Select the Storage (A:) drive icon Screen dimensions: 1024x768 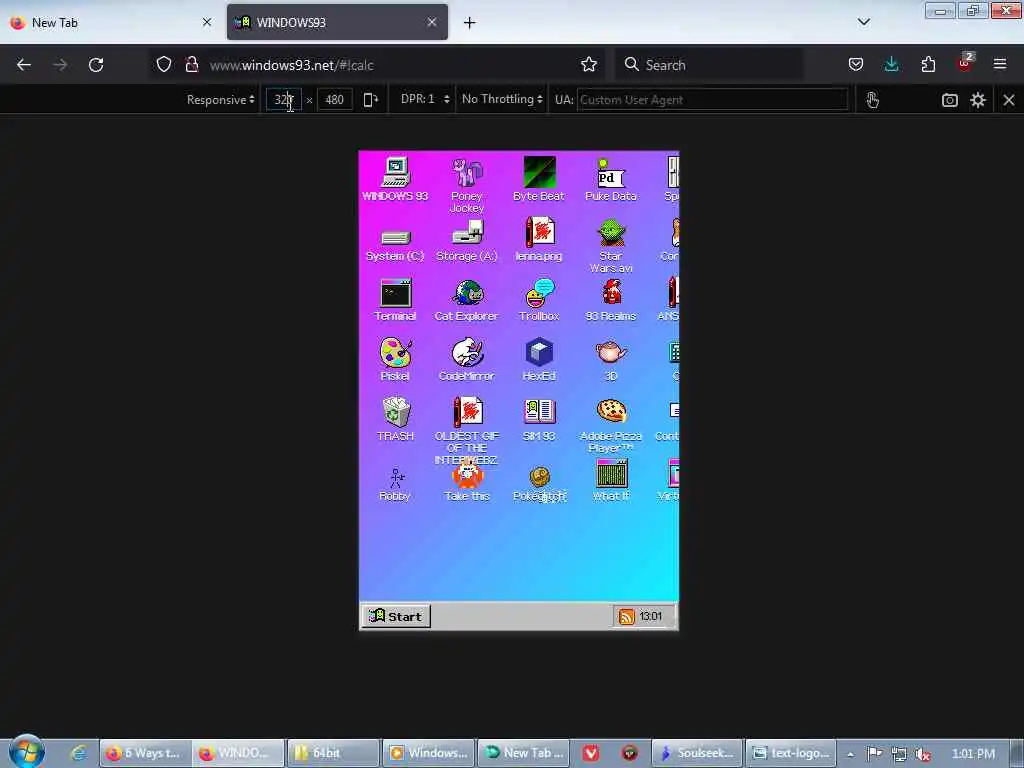click(x=466, y=240)
